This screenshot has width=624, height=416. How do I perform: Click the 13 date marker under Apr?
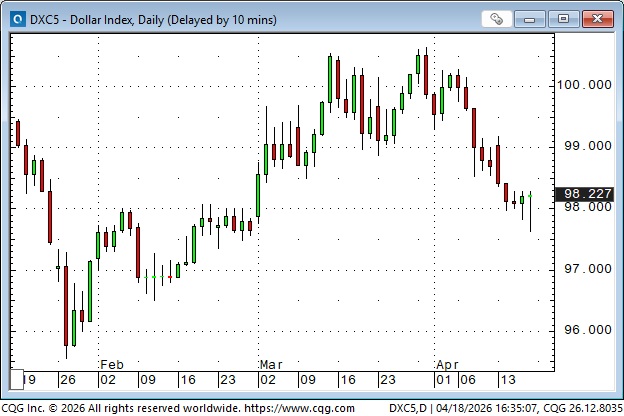510,381
